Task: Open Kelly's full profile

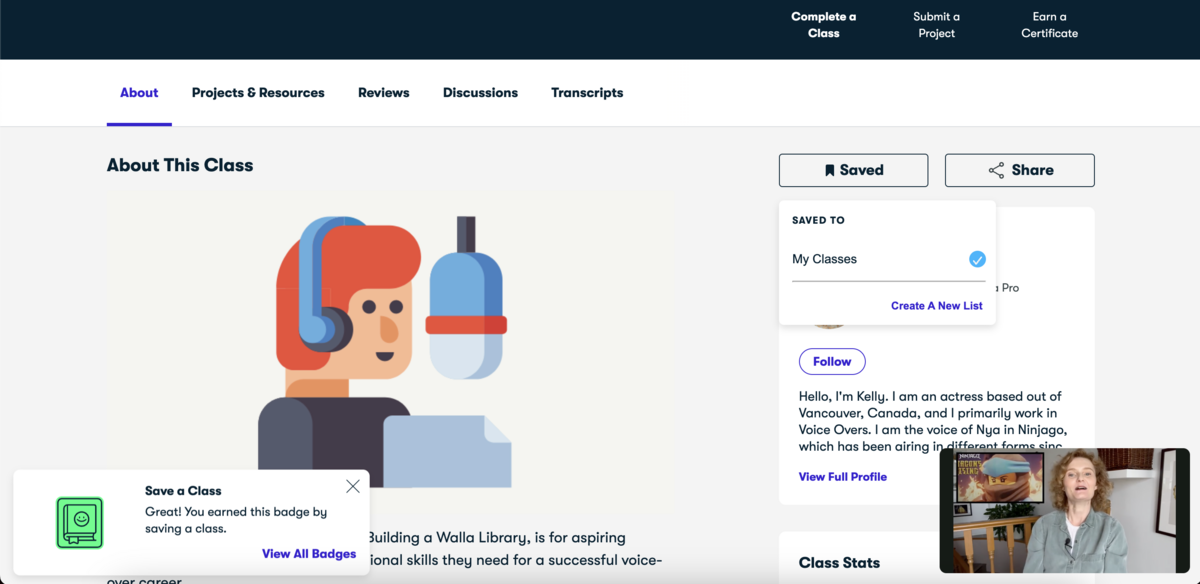Action: click(x=843, y=476)
